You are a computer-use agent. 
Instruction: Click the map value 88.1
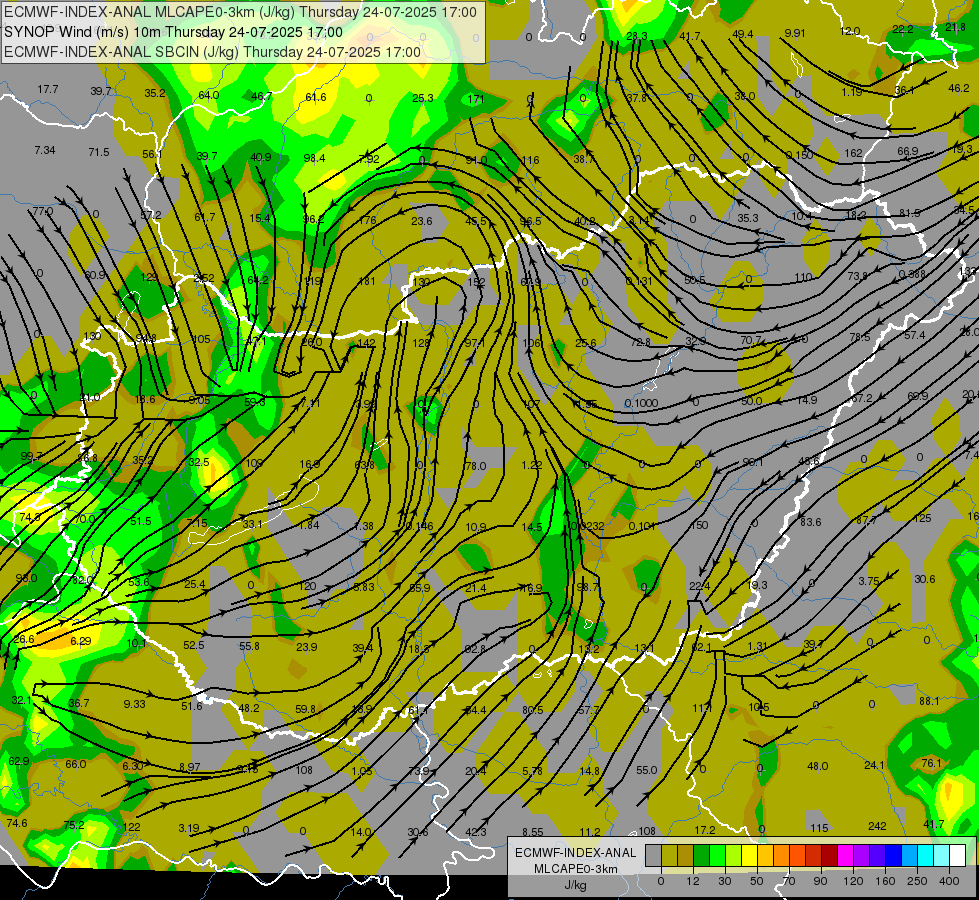click(x=929, y=701)
